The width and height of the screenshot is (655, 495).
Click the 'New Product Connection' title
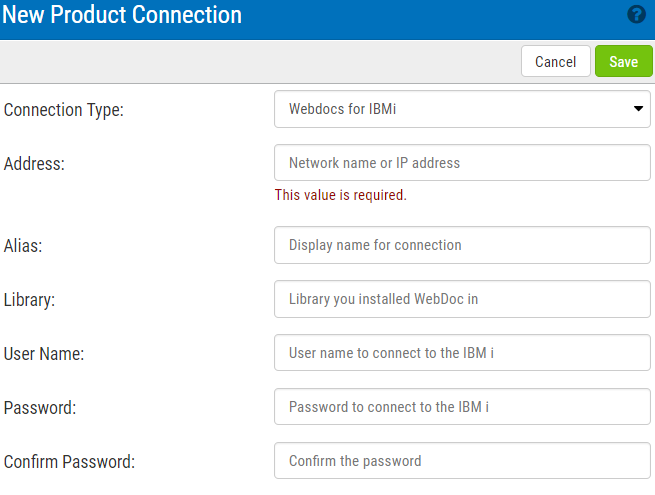coord(121,15)
